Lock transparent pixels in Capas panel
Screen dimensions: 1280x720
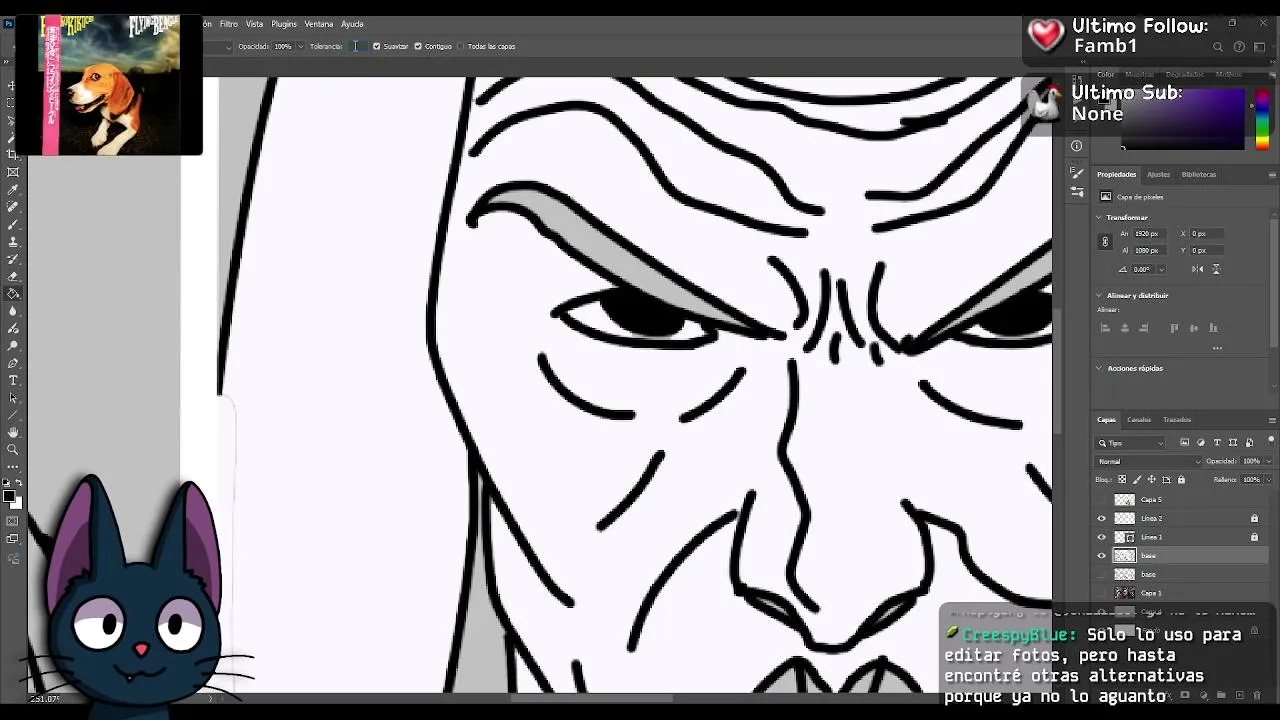click(1122, 480)
